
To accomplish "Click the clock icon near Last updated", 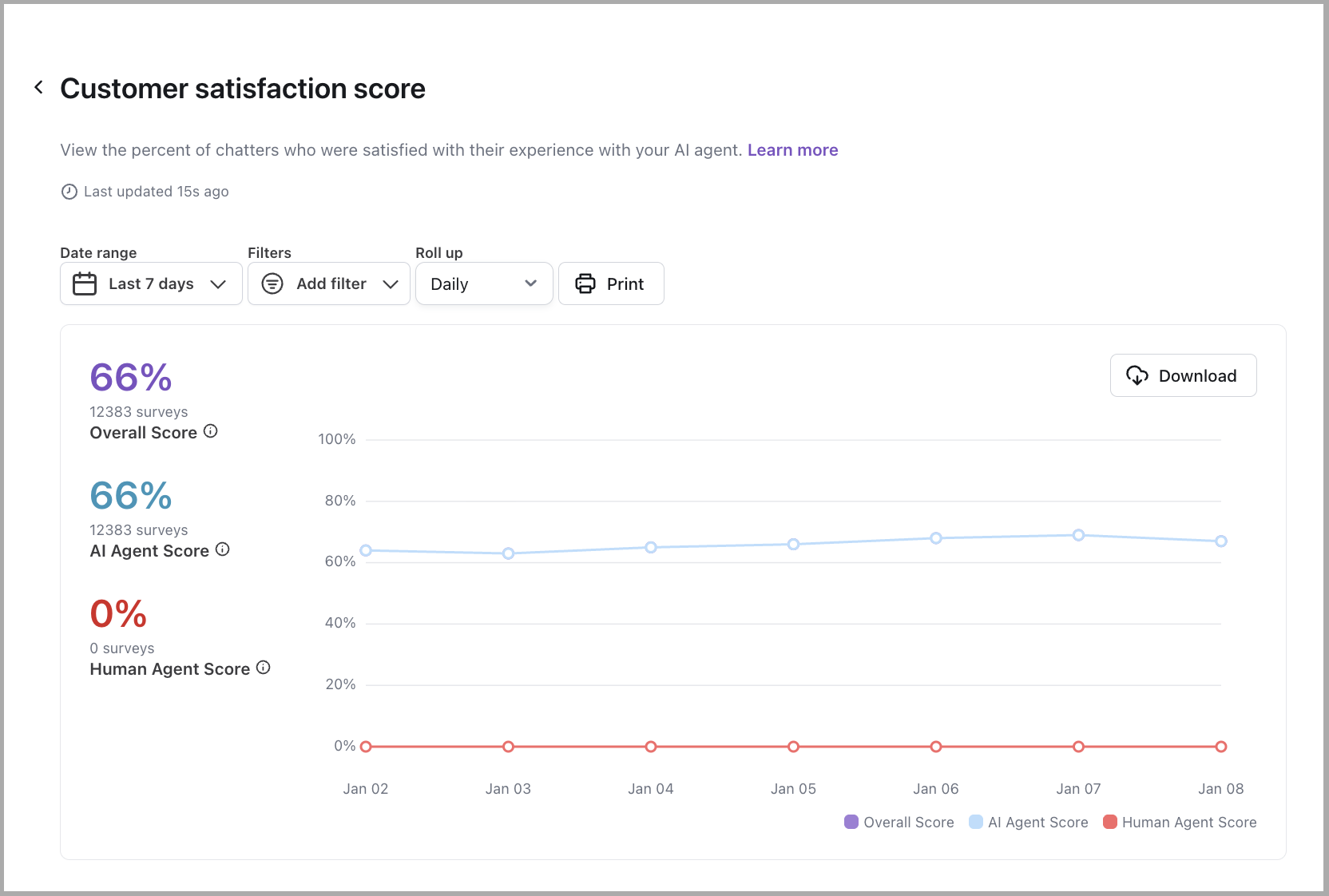I will coord(69,192).
